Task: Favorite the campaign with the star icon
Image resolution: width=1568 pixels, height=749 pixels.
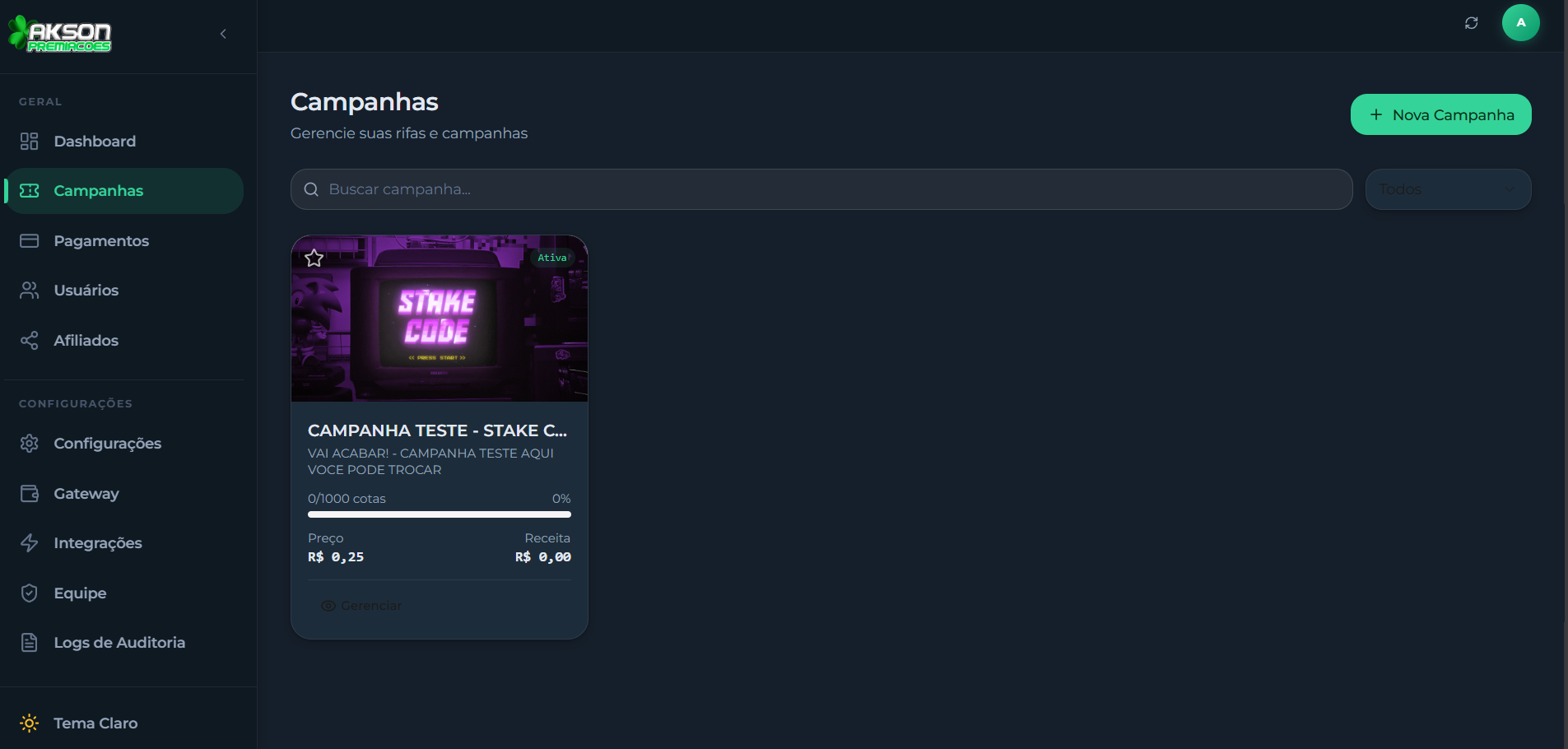Action: click(x=314, y=258)
